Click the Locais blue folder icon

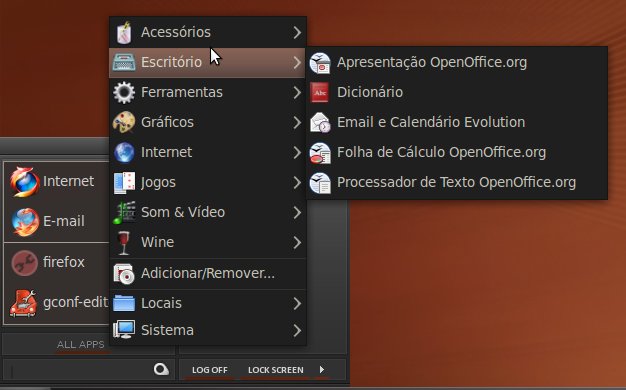coord(124,303)
